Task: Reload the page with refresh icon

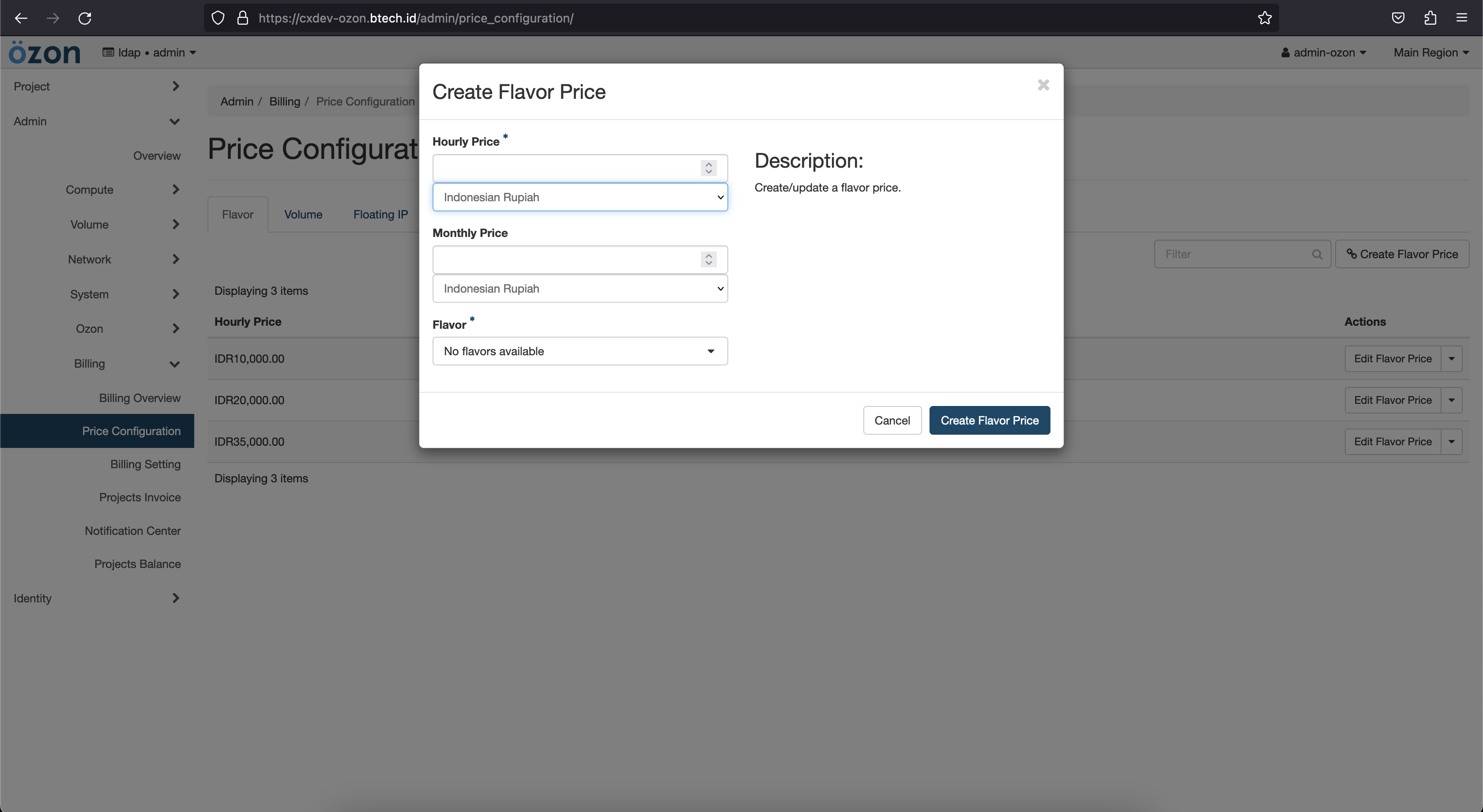Action: click(x=85, y=18)
